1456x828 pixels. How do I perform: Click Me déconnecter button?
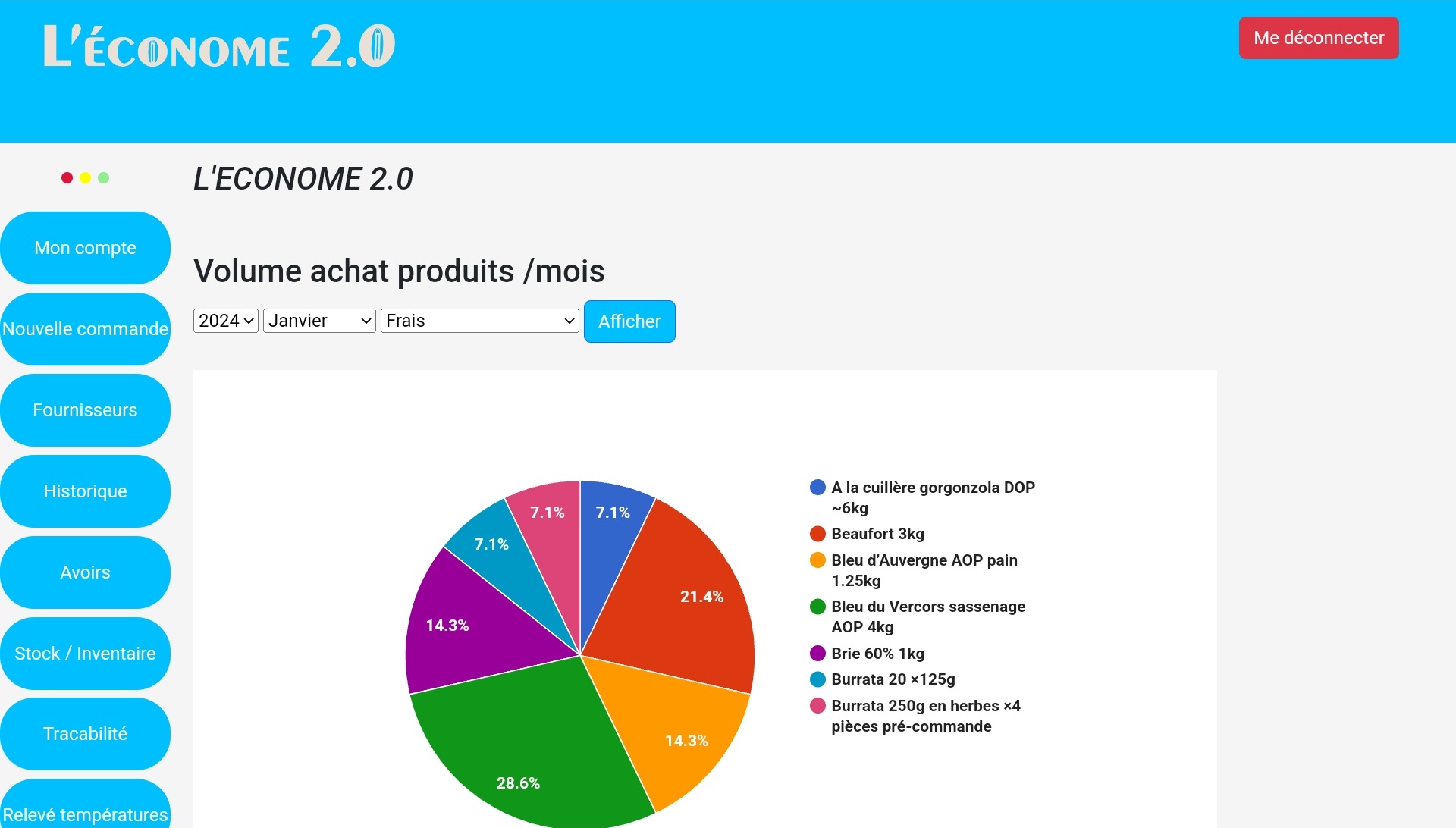pyautogui.click(x=1319, y=38)
